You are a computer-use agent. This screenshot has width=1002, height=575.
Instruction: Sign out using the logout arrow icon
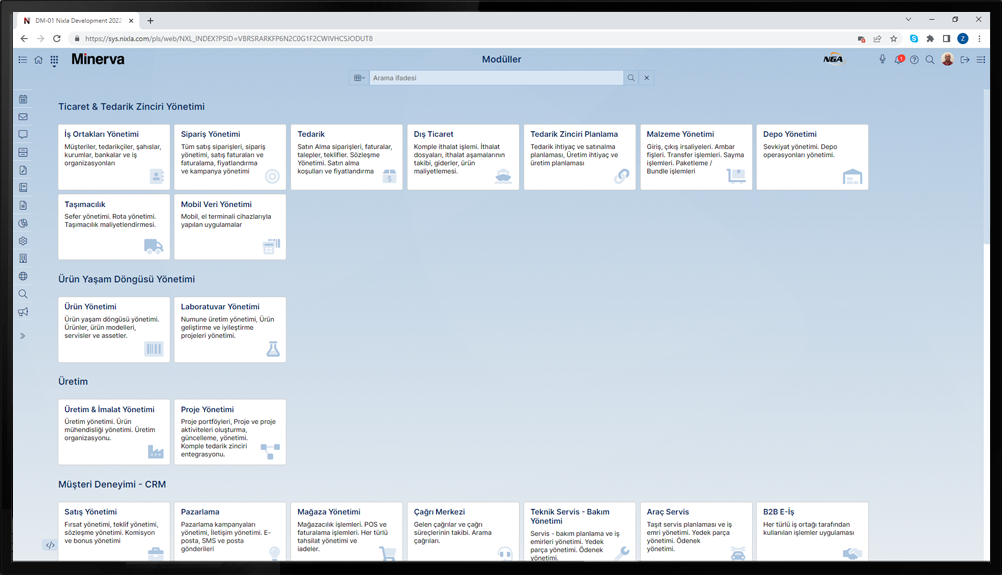point(965,60)
